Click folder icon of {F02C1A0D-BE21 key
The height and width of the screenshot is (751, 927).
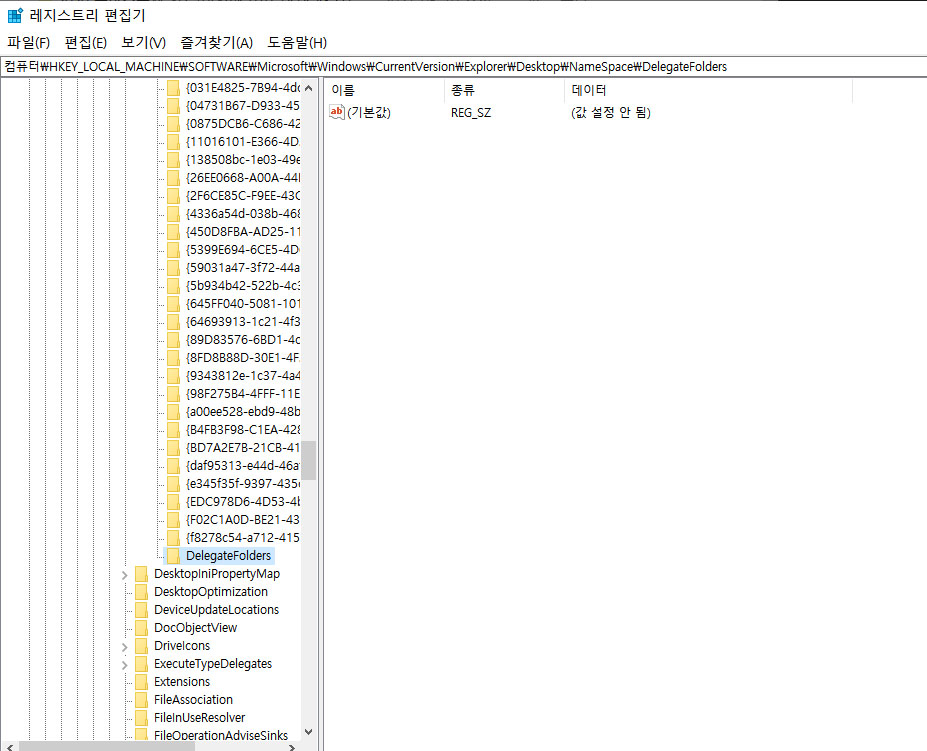pyautogui.click(x=173, y=519)
